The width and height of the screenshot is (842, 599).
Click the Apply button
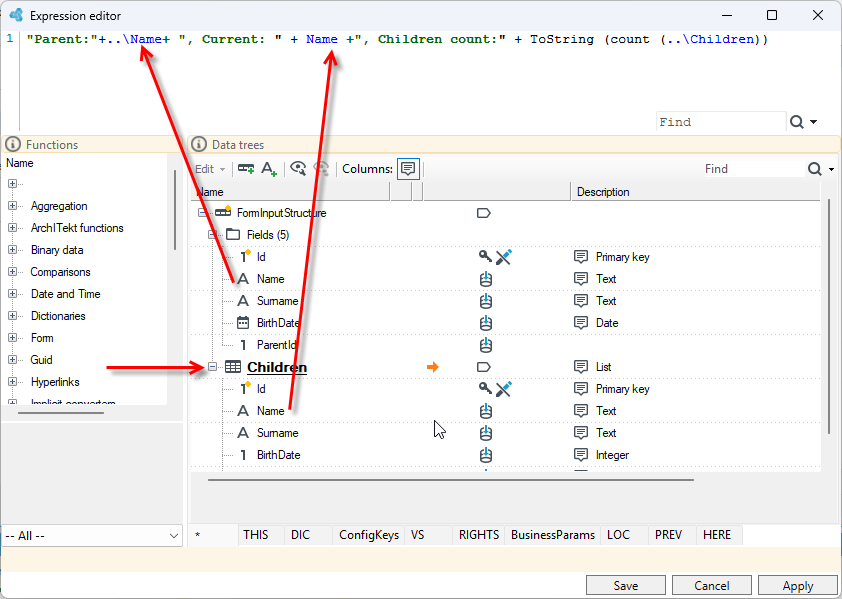point(797,586)
